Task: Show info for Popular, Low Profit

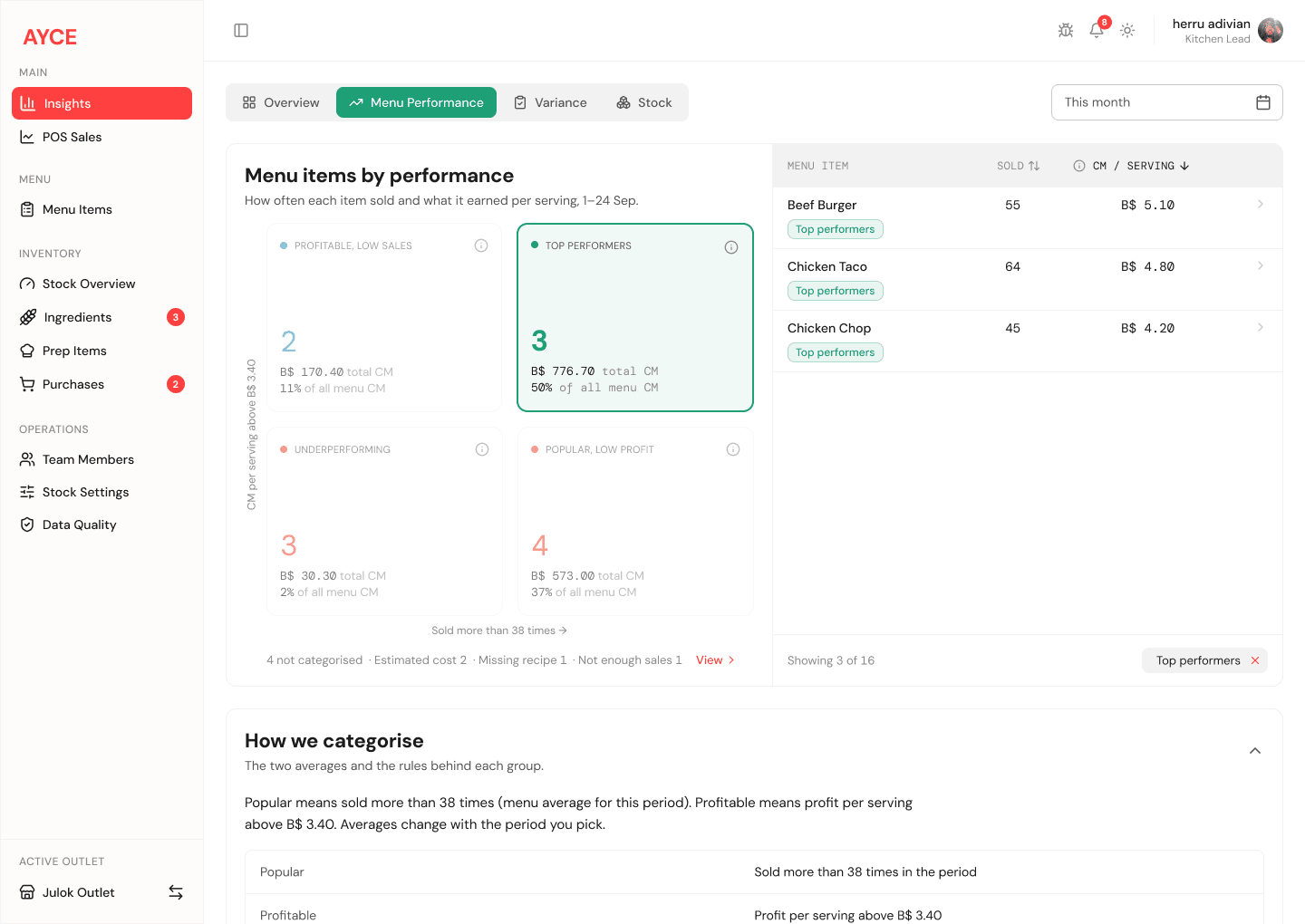Action: pos(733,449)
